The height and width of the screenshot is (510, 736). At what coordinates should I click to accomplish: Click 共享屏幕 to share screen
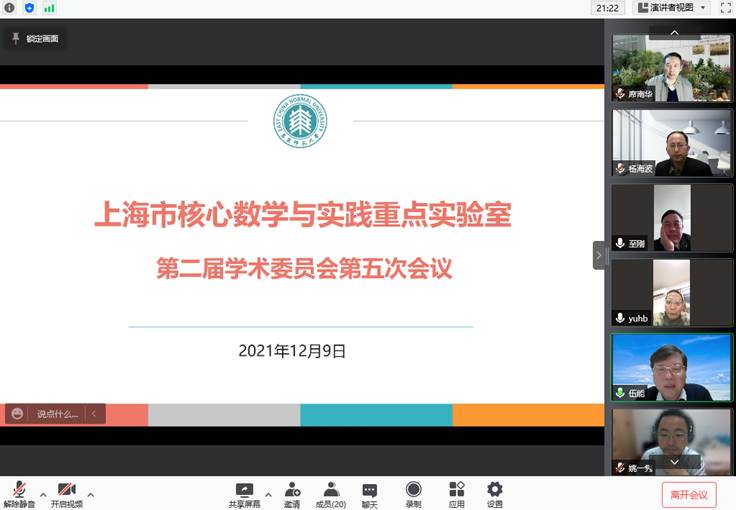[244, 494]
